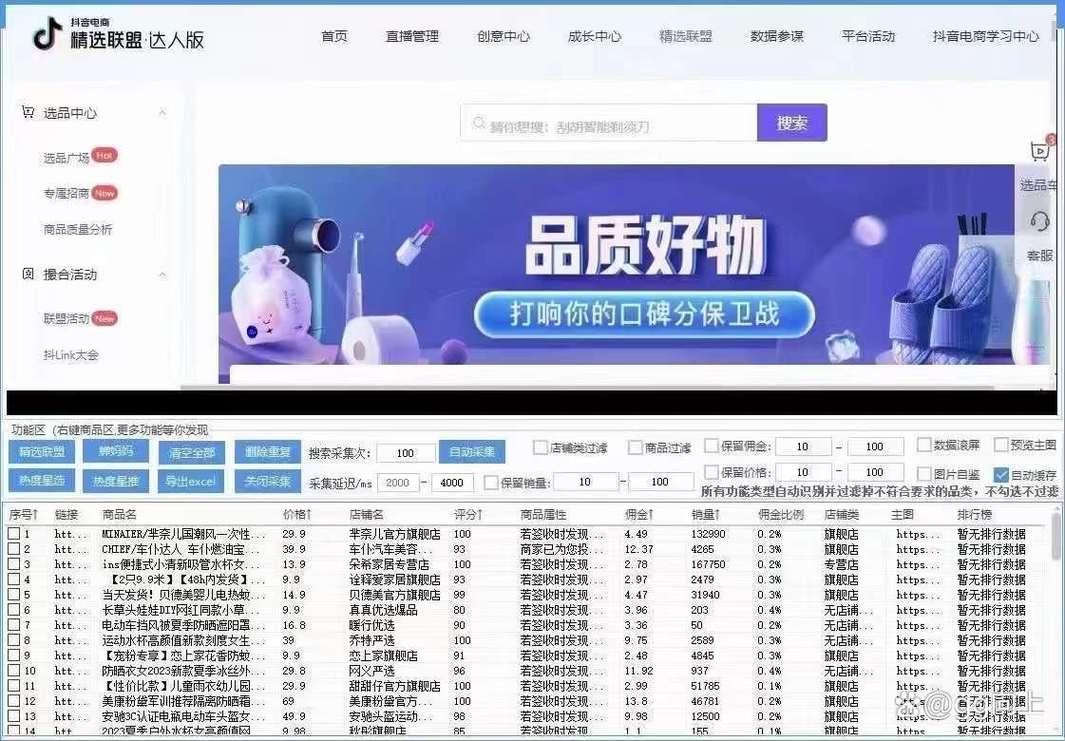The image size is (1065, 741).
Task: Click the 搜索采集次 input field
Action: [x=404, y=451]
